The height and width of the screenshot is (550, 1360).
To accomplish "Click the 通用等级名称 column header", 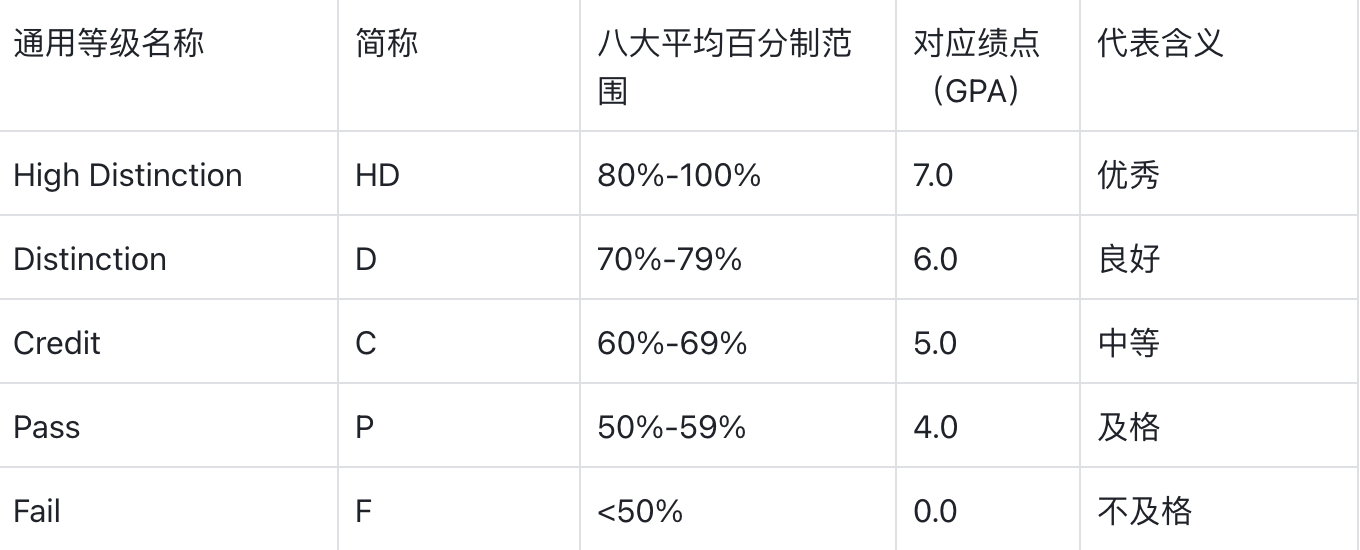I will click(108, 44).
